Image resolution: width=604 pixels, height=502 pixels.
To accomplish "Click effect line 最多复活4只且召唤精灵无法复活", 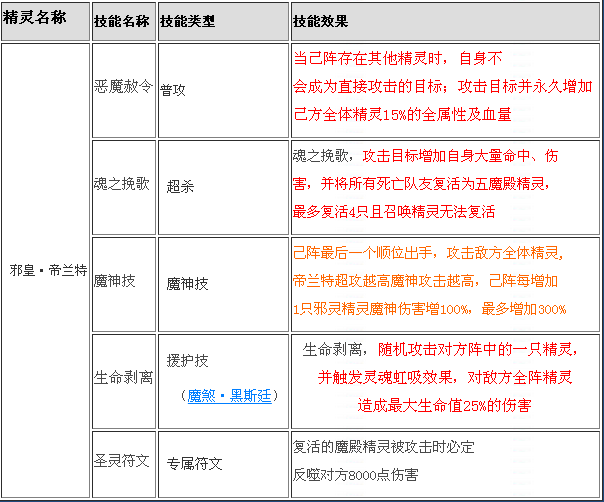I will (x=394, y=212).
